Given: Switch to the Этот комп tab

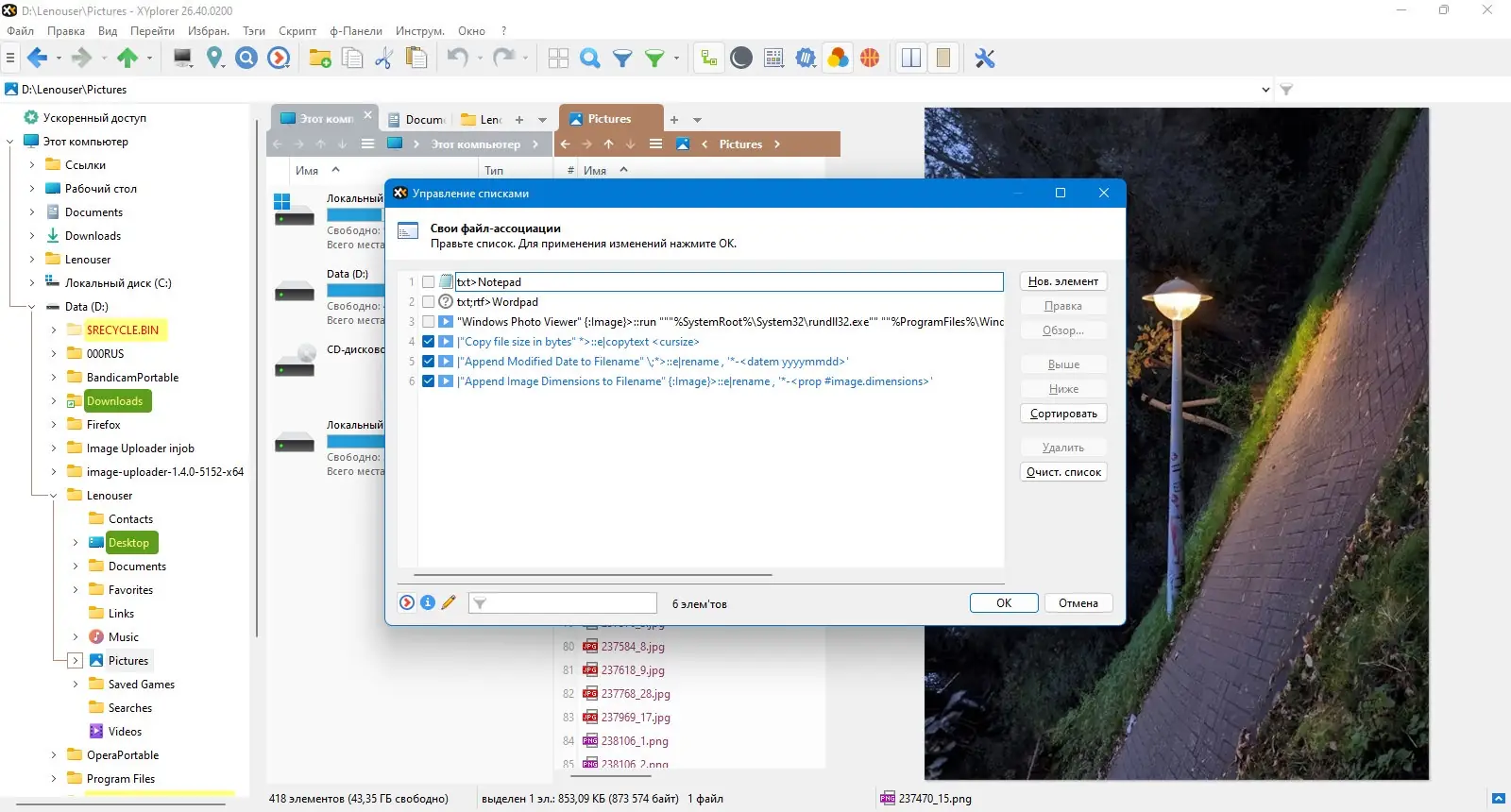Looking at the screenshot, I should [x=326, y=119].
